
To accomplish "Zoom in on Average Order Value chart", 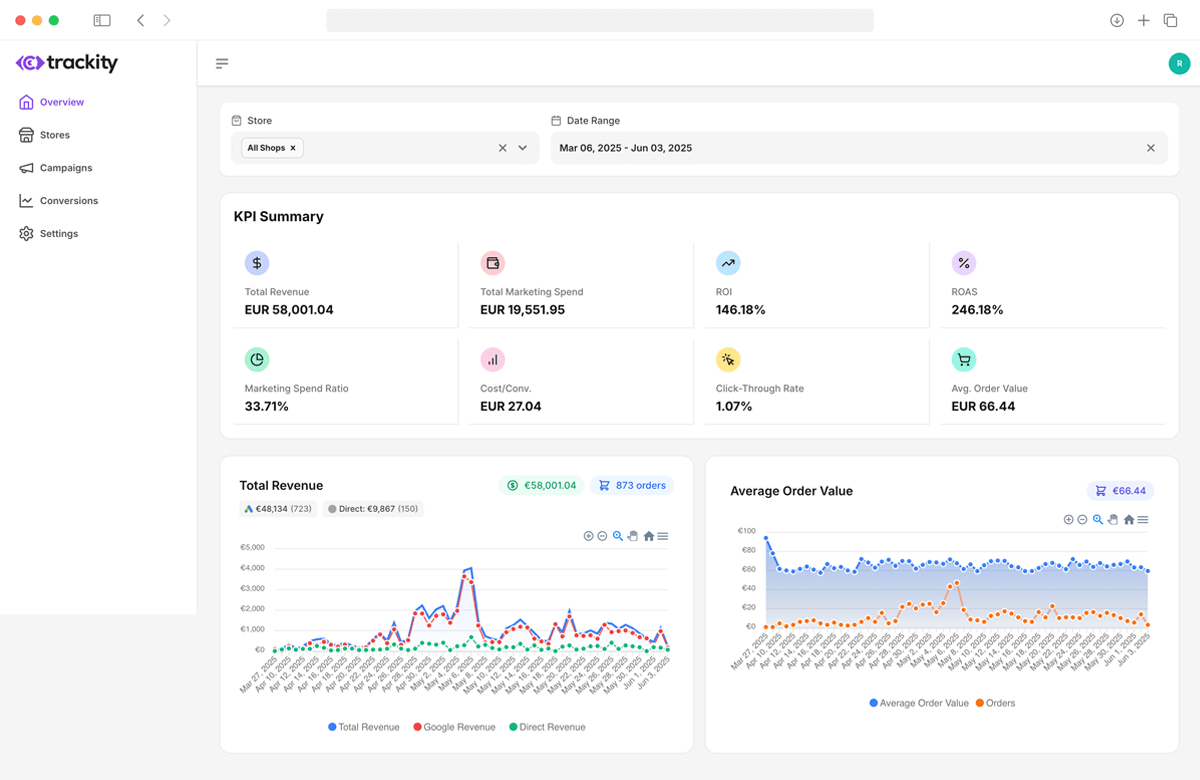I will pos(1068,520).
